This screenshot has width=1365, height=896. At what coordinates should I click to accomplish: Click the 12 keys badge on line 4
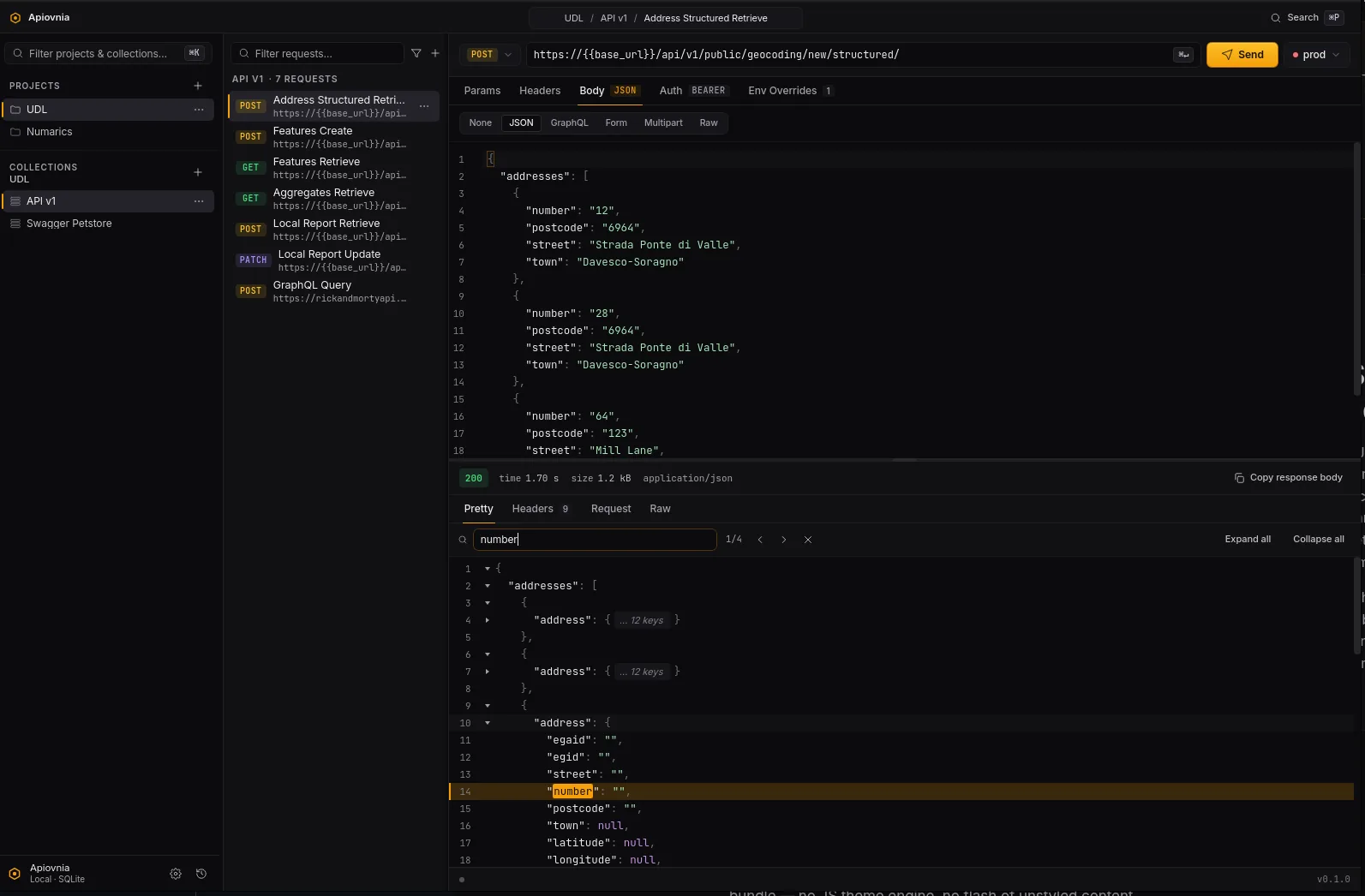coord(643,621)
